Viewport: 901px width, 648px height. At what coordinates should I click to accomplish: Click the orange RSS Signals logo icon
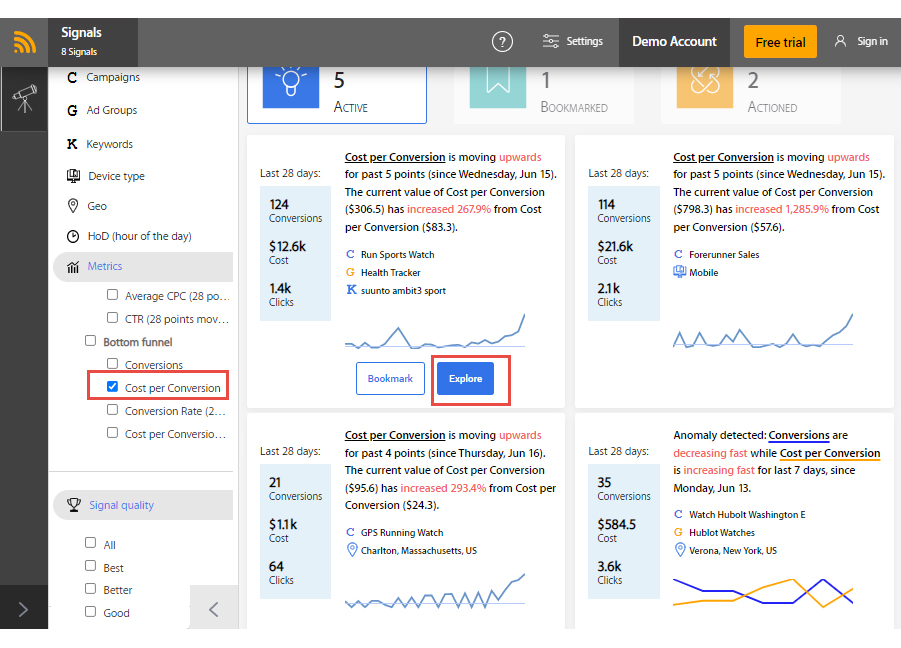click(24, 42)
